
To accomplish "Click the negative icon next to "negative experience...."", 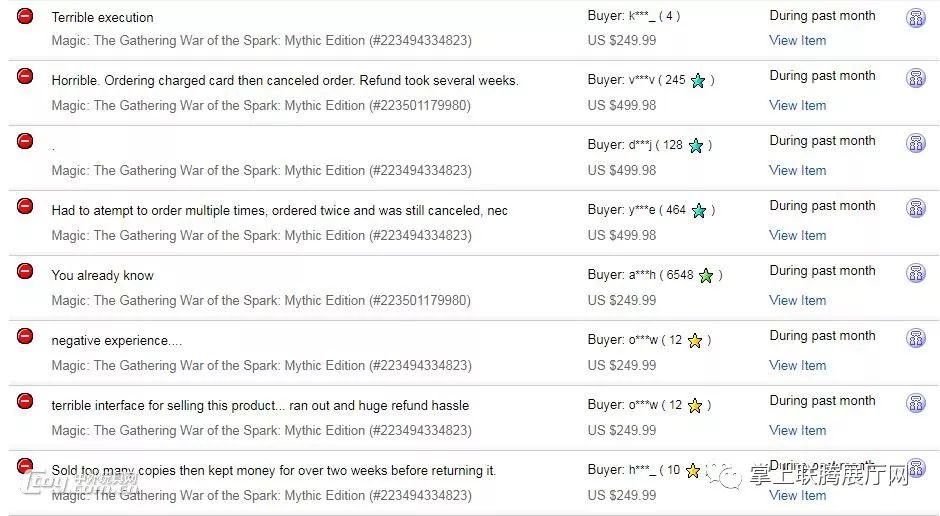I will (x=25, y=336).
